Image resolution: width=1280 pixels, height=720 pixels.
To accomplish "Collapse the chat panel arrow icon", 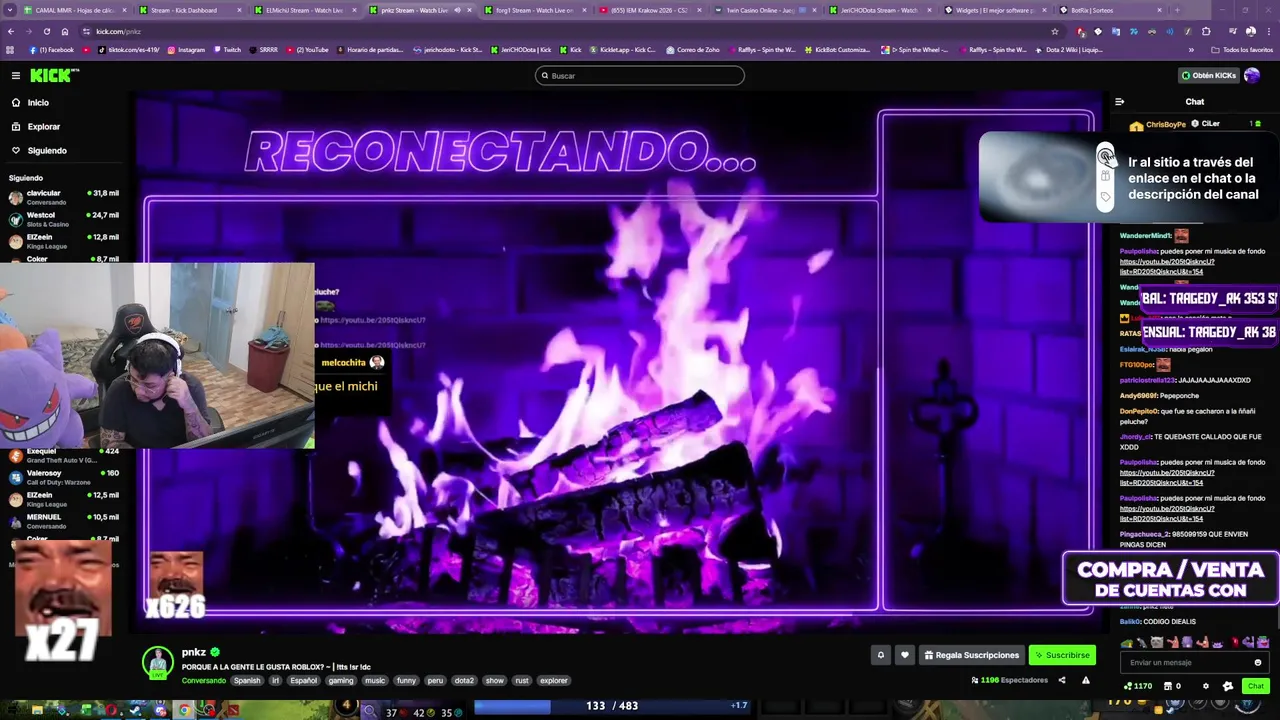I will coord(1119,101).
